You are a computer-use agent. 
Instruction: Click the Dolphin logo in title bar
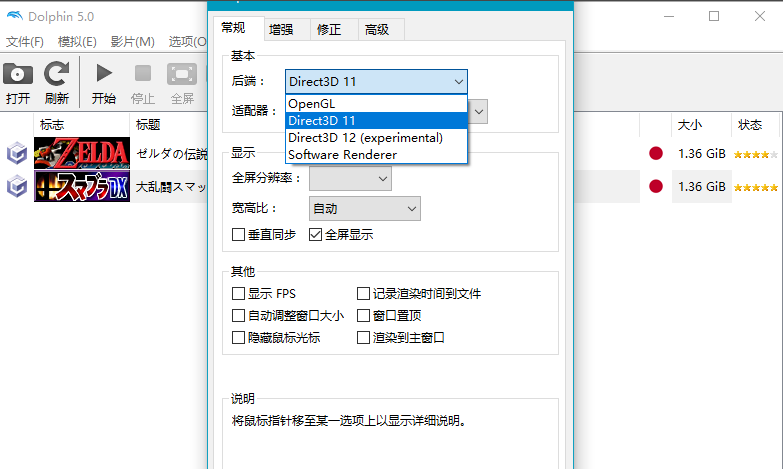point(14,16)
